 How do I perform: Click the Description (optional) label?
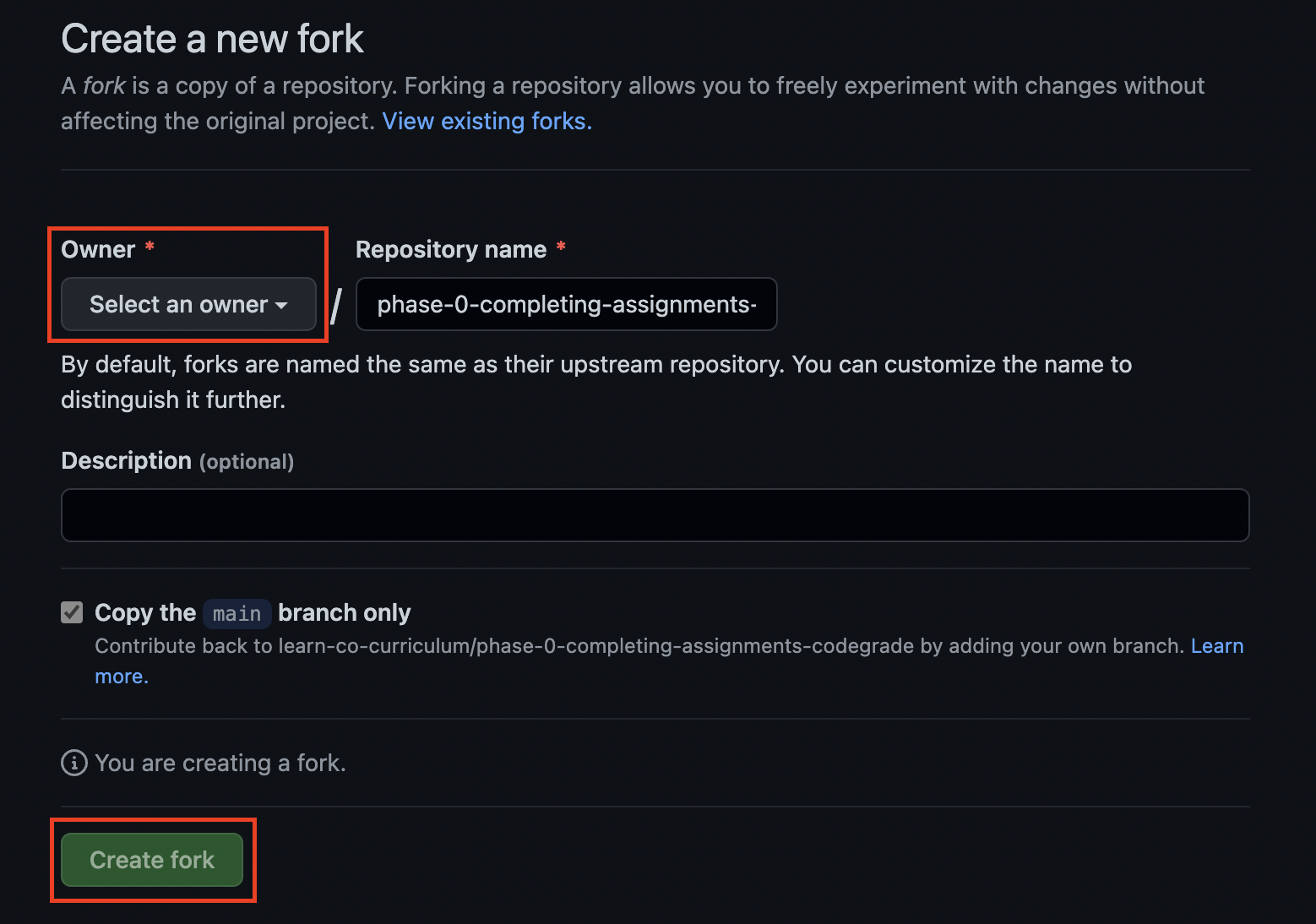tap(177, 460)
